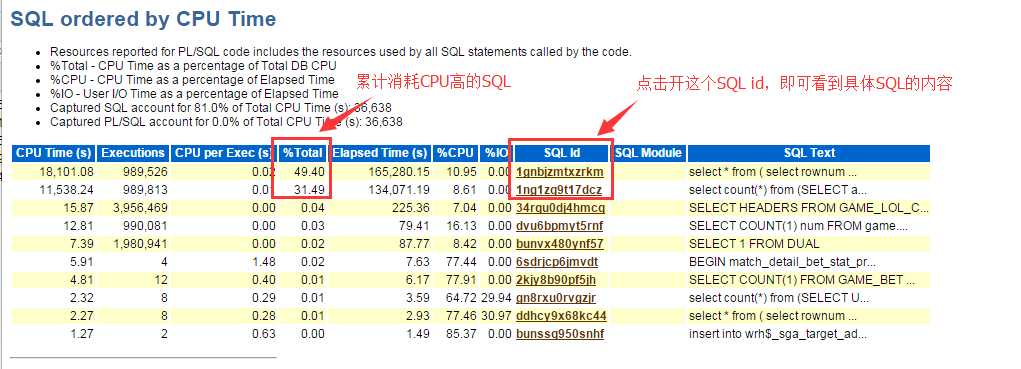Screen dimensions: 1021x369
Task: Click the "SQL ordered by CPU Time" heading
Action: [x=143, y=19]
